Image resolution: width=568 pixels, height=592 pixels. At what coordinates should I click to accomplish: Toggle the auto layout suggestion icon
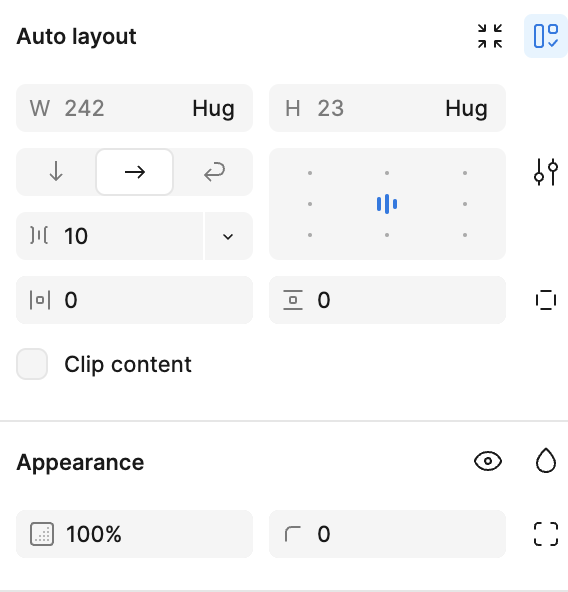[x=546, y=36]
